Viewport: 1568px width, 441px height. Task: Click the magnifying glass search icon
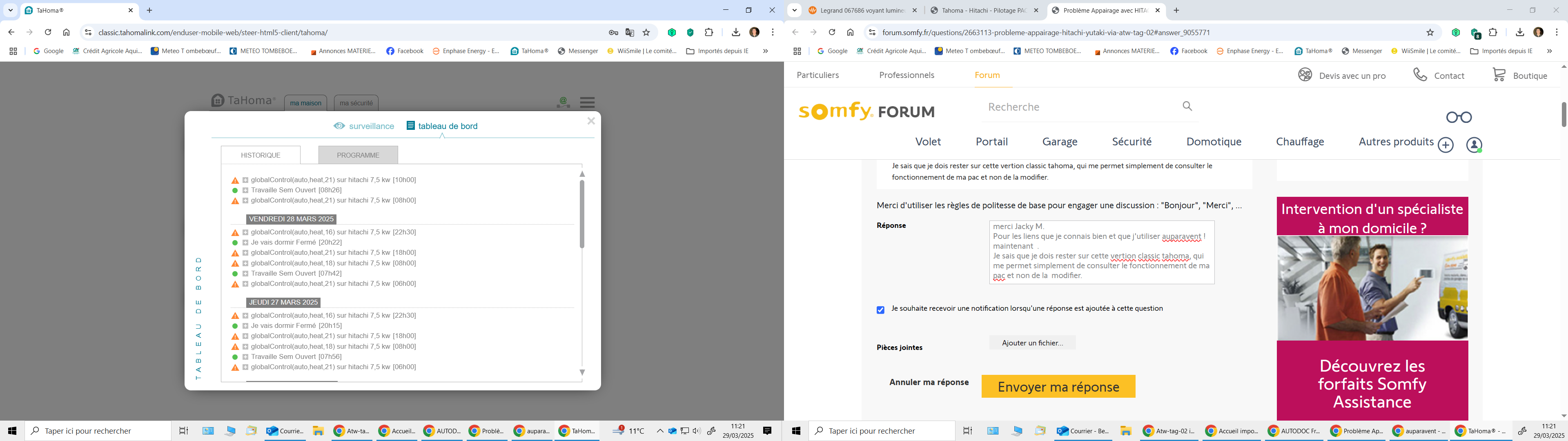point(1187,107)
